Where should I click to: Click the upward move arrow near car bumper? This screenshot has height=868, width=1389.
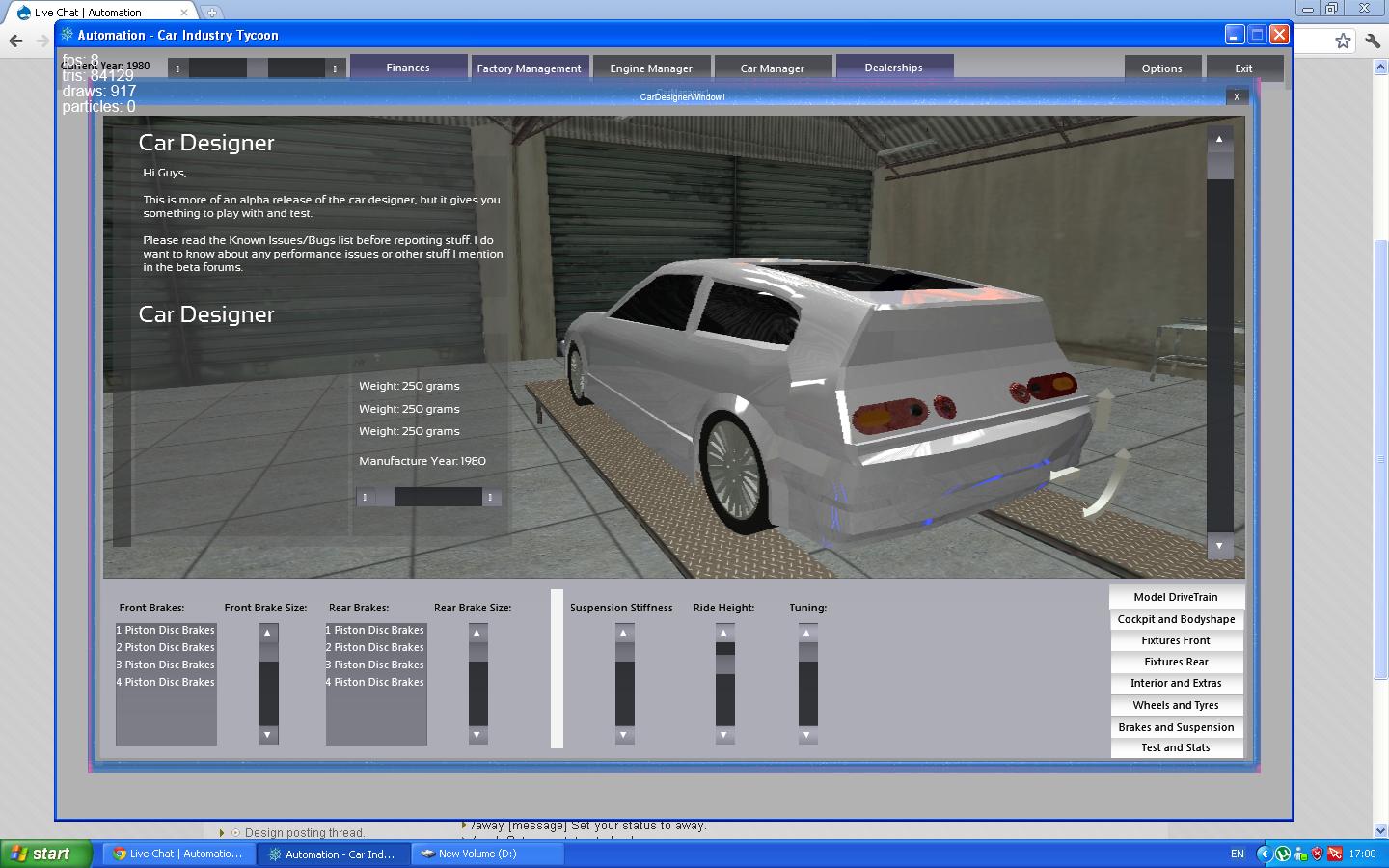(1104, 410)
